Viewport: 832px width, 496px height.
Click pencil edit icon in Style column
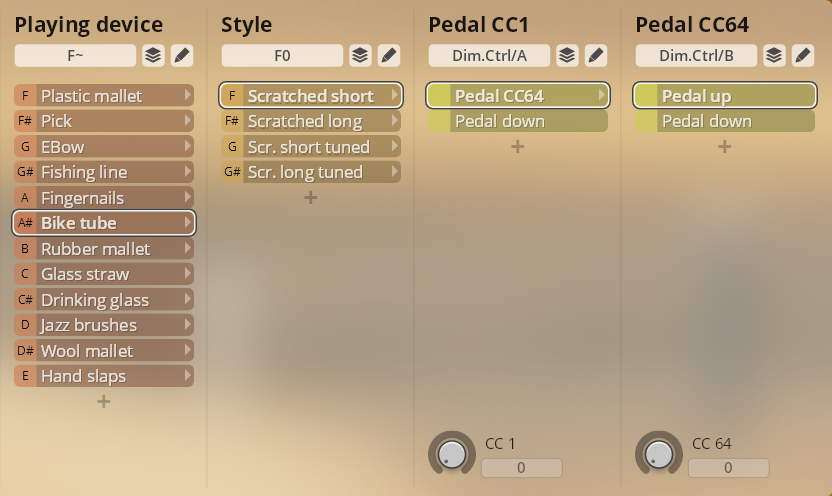pyautogui.click(x=388, y=56)
